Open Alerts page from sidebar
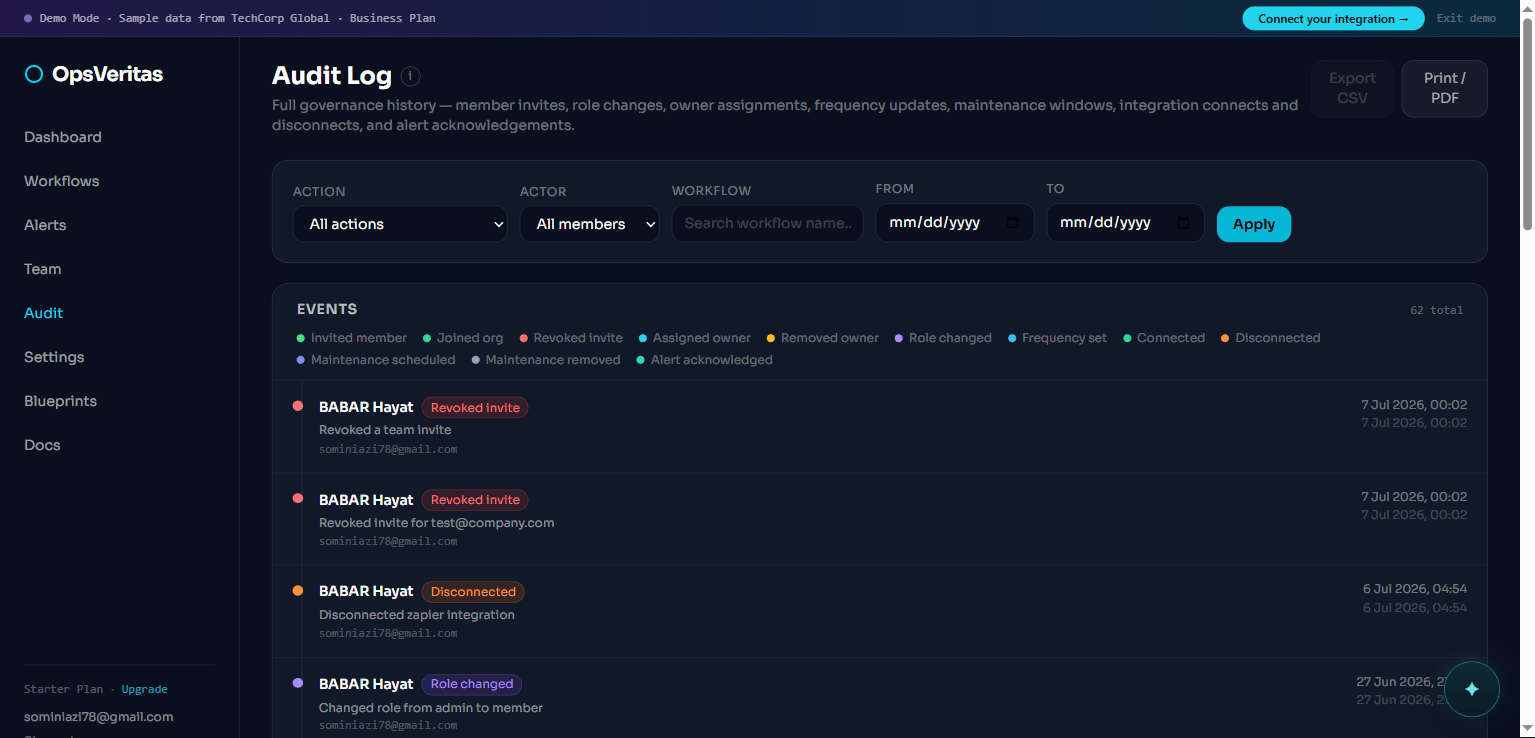Viewport: 1535px width, 738px height. [x=45, y=225]
